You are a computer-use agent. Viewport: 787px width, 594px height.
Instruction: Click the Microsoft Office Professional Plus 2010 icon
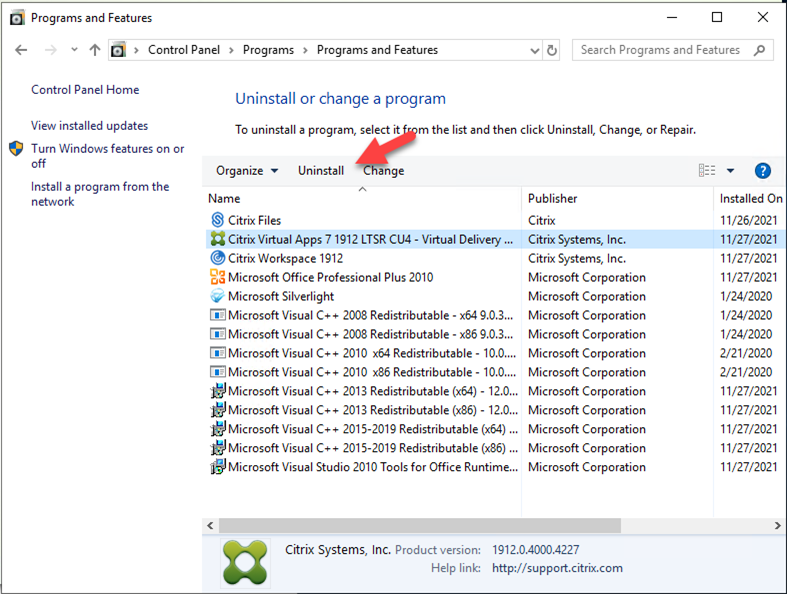click(x=217, y=277)
